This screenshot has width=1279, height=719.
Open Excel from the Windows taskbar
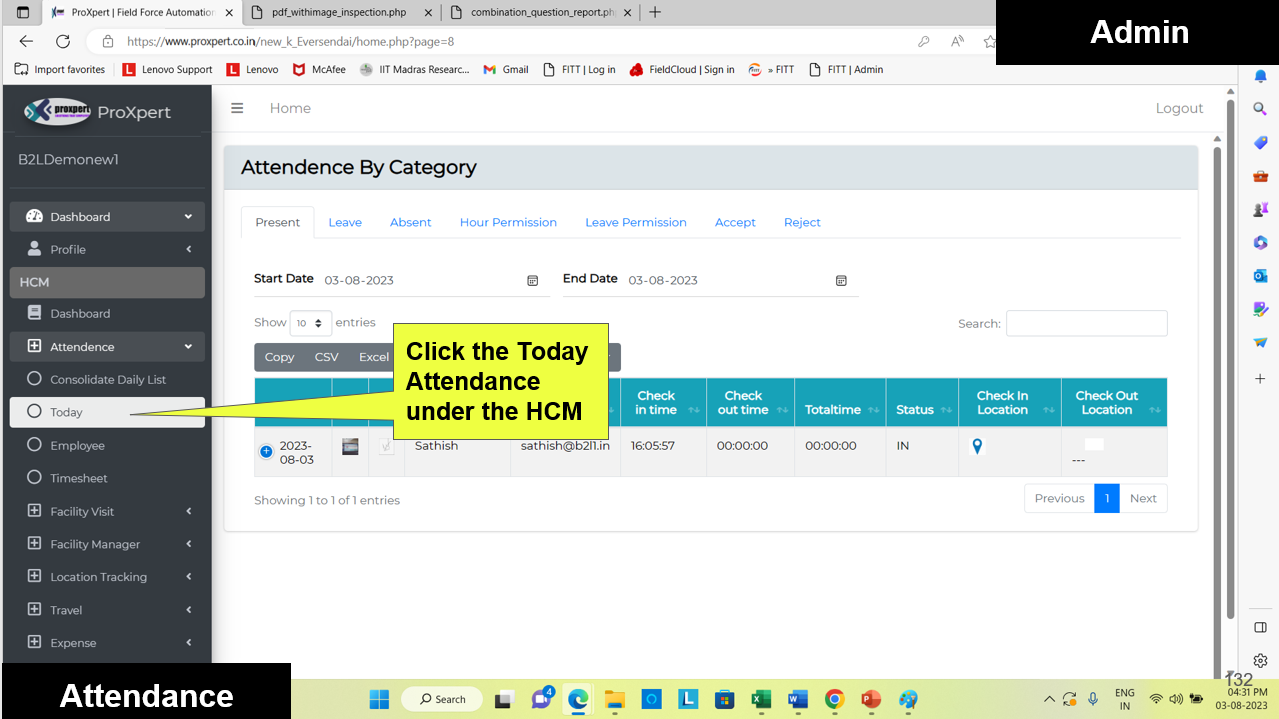click(x=760, y=699)
